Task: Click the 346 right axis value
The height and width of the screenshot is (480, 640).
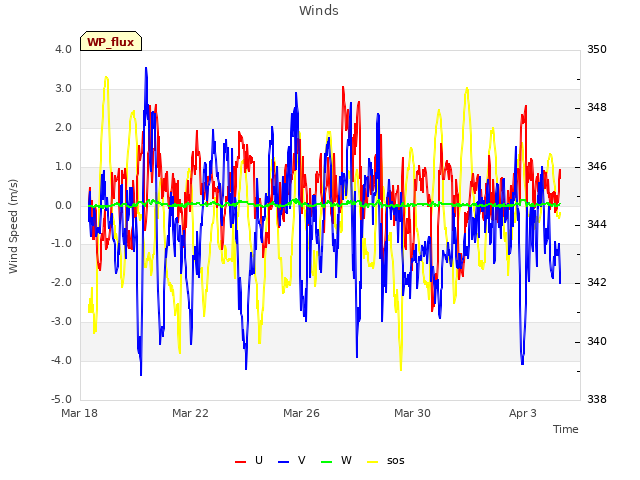Action: click(x=597, y=167)
